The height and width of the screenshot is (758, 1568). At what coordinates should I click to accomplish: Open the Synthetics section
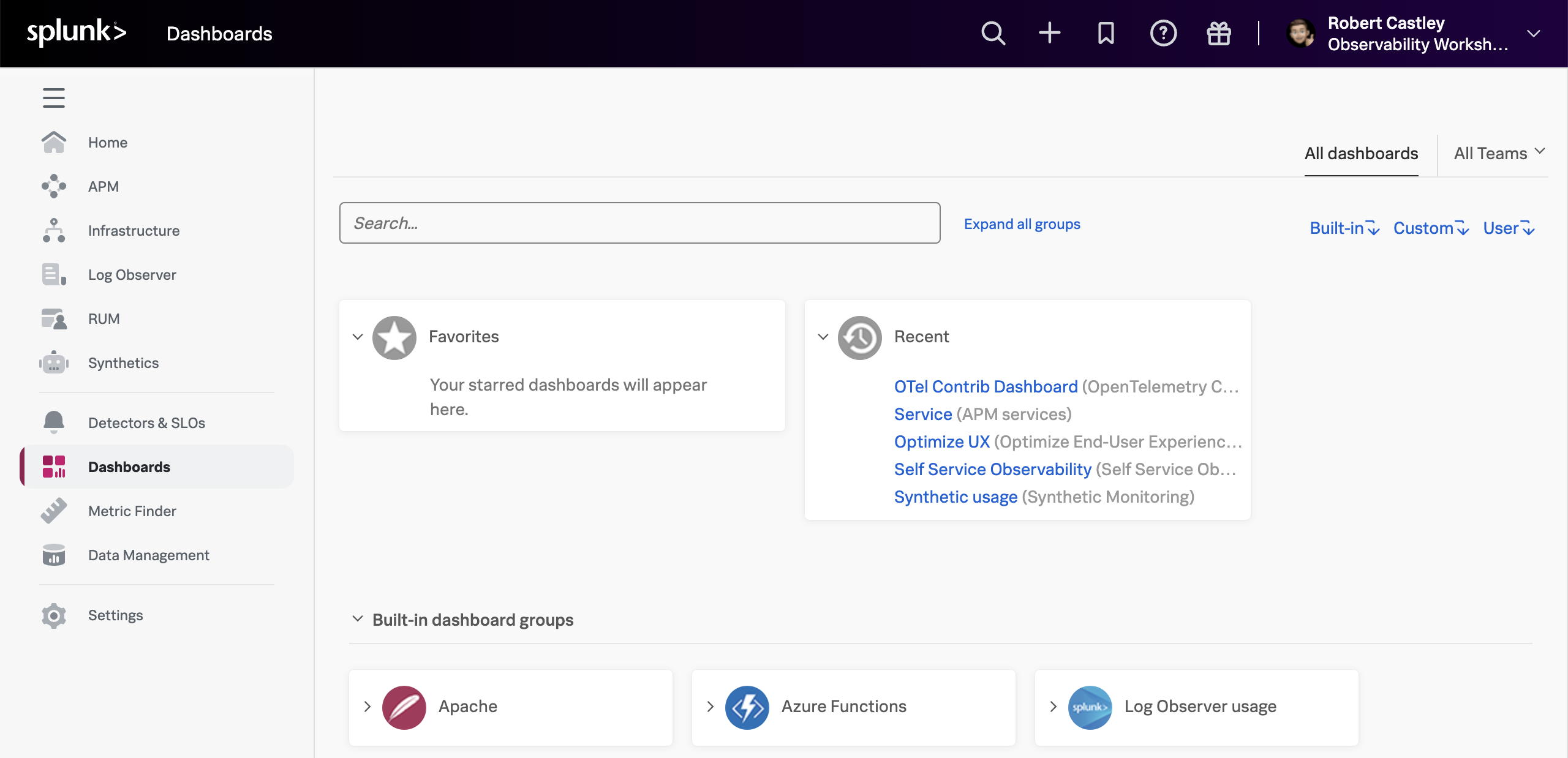pos(123,362)
